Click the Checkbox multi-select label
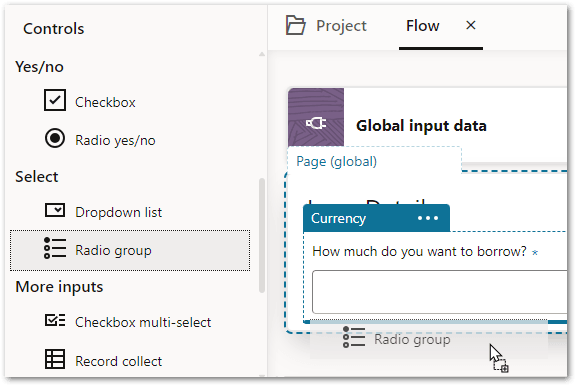Screen dimensions: 576x386 143,322
